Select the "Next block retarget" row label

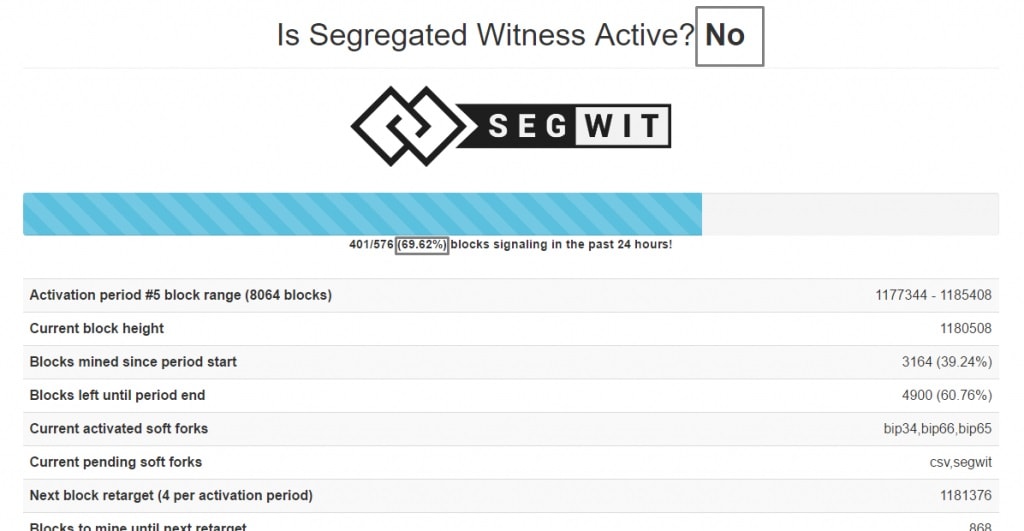171,495
